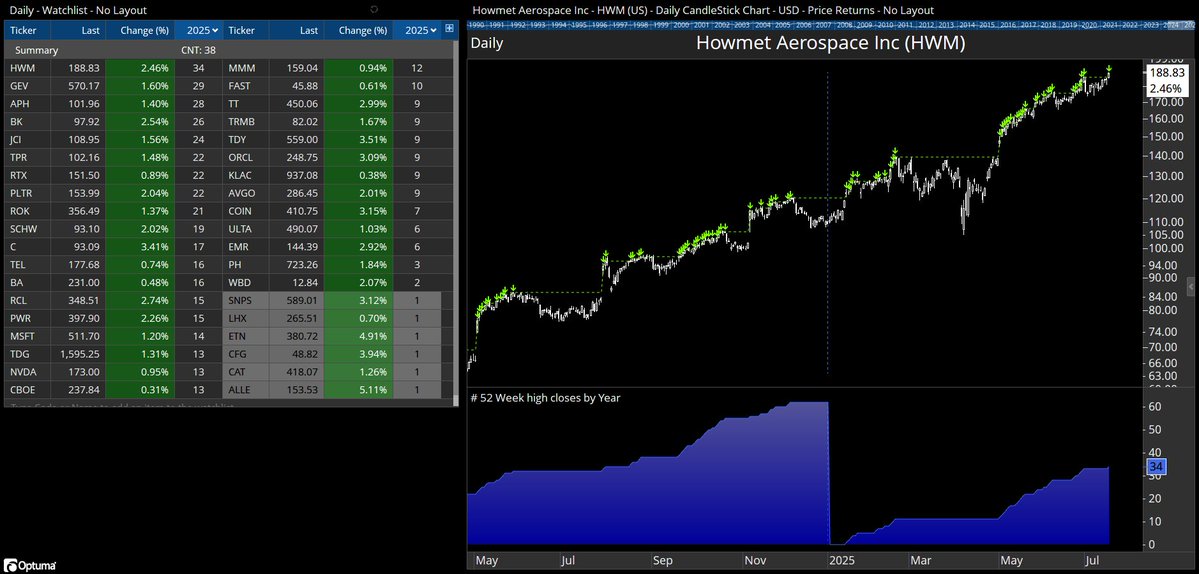Image resolution: width=1199 pixels, height=574 pixels.
Task: Click the 4.91% change cell
Action: [x=359, y=336]
